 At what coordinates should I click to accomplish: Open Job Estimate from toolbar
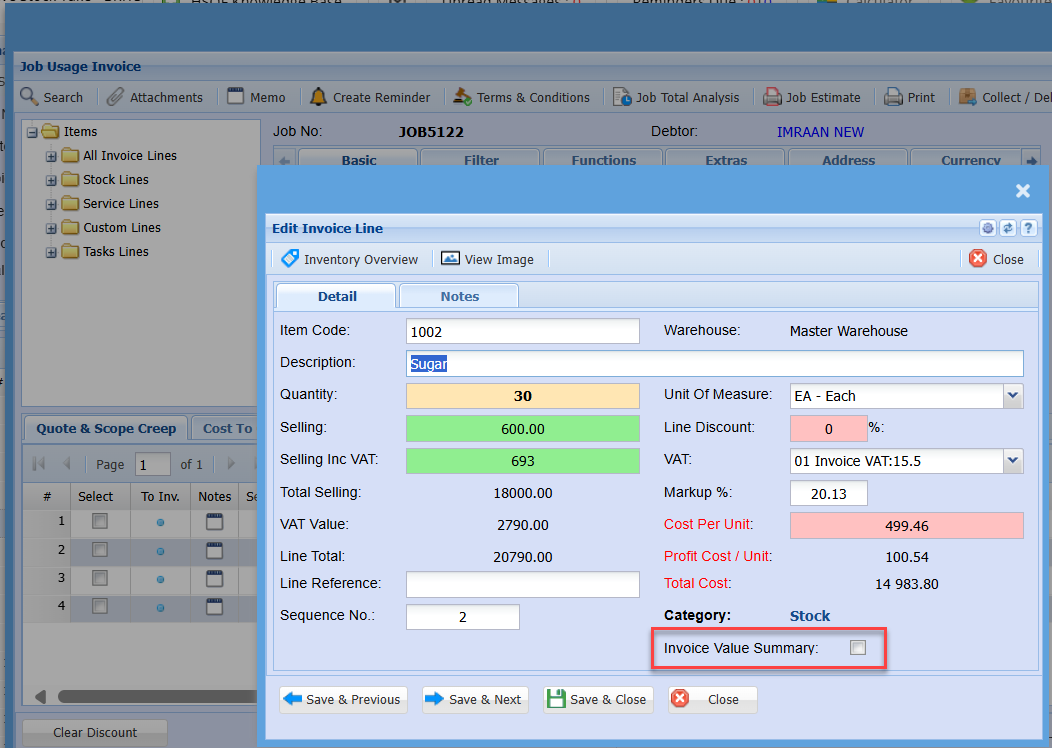coord(811,97)
